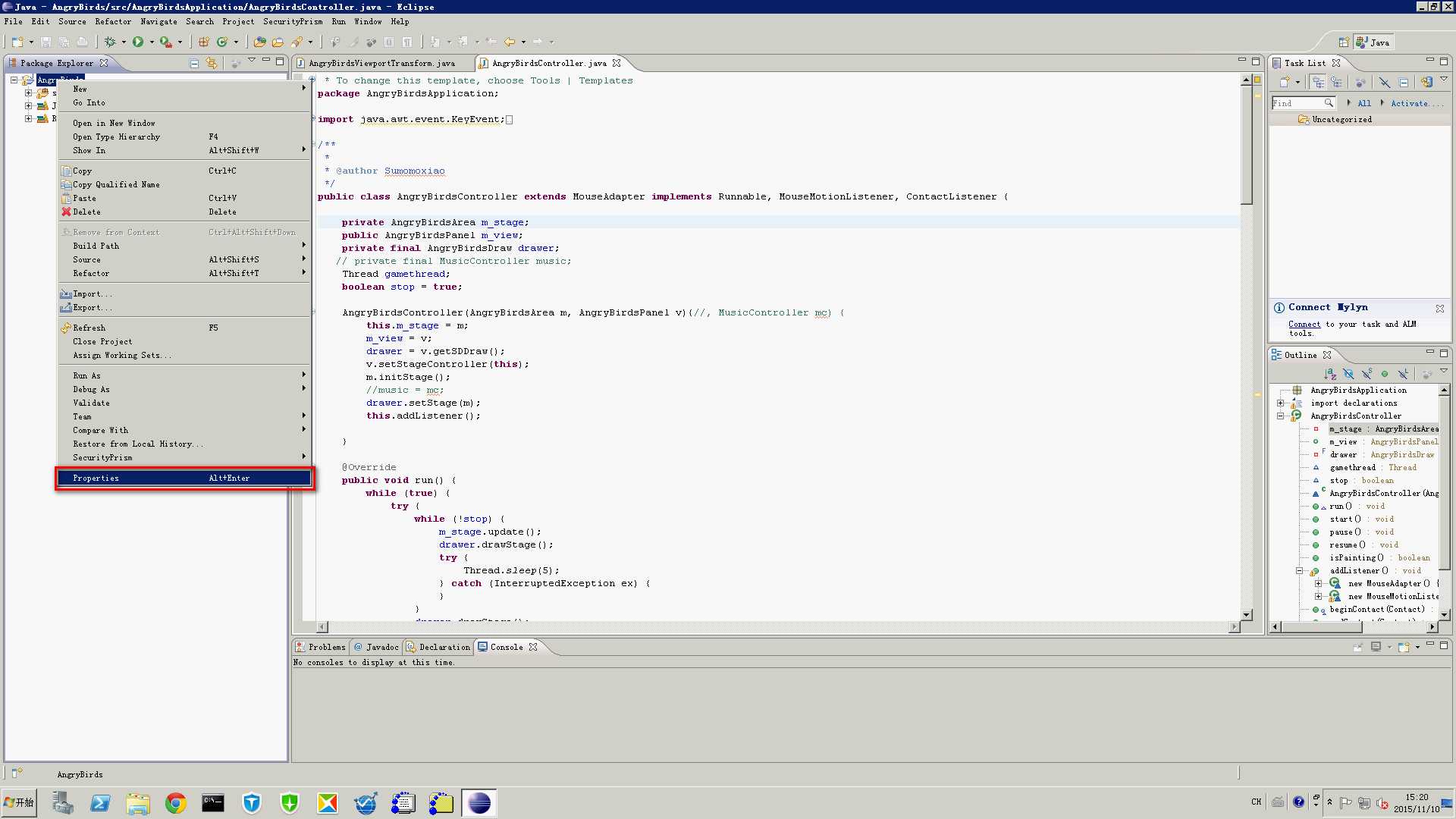Switch to AngryBirdsViewportTransform.java editor tab
Image resolution: width=1456 pixels, height=819 pixels.
coord(381,63)
